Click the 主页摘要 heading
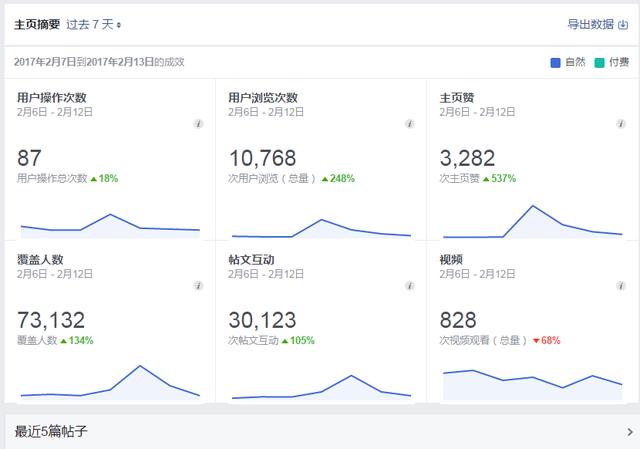640x449 pixels. [x=37, y=24]
